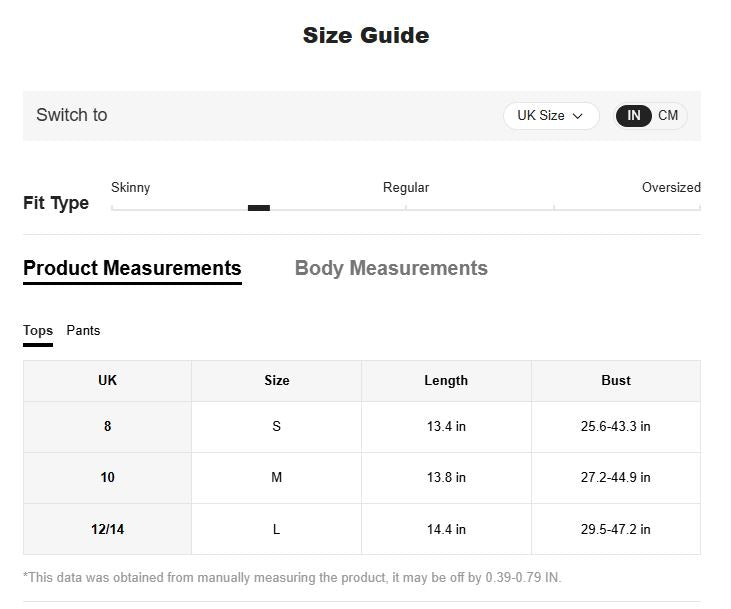Open the Body Measurements tab
This screenshot has width=731, height=609.
[391, 268]
